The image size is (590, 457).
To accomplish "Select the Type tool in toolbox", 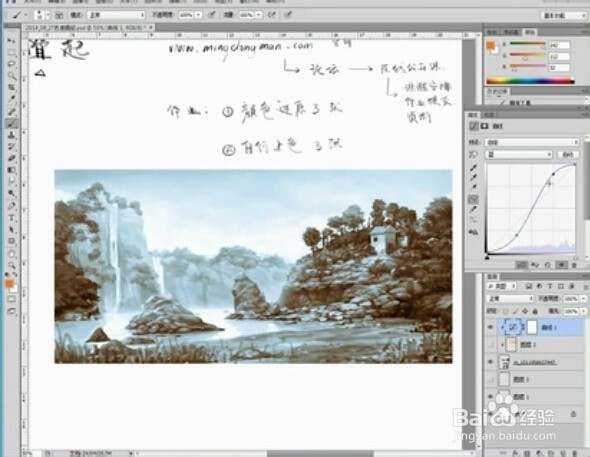I will coord(12,217).
